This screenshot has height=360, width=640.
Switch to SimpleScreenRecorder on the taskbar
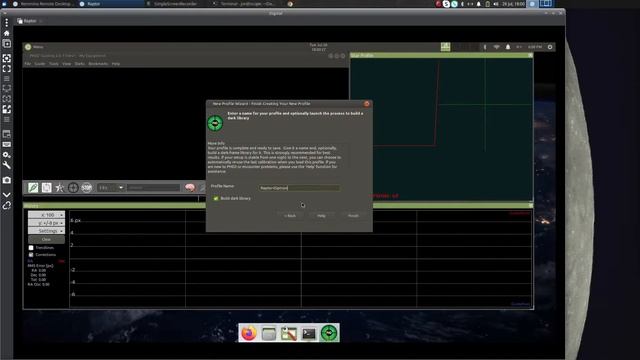pos(176,4)
